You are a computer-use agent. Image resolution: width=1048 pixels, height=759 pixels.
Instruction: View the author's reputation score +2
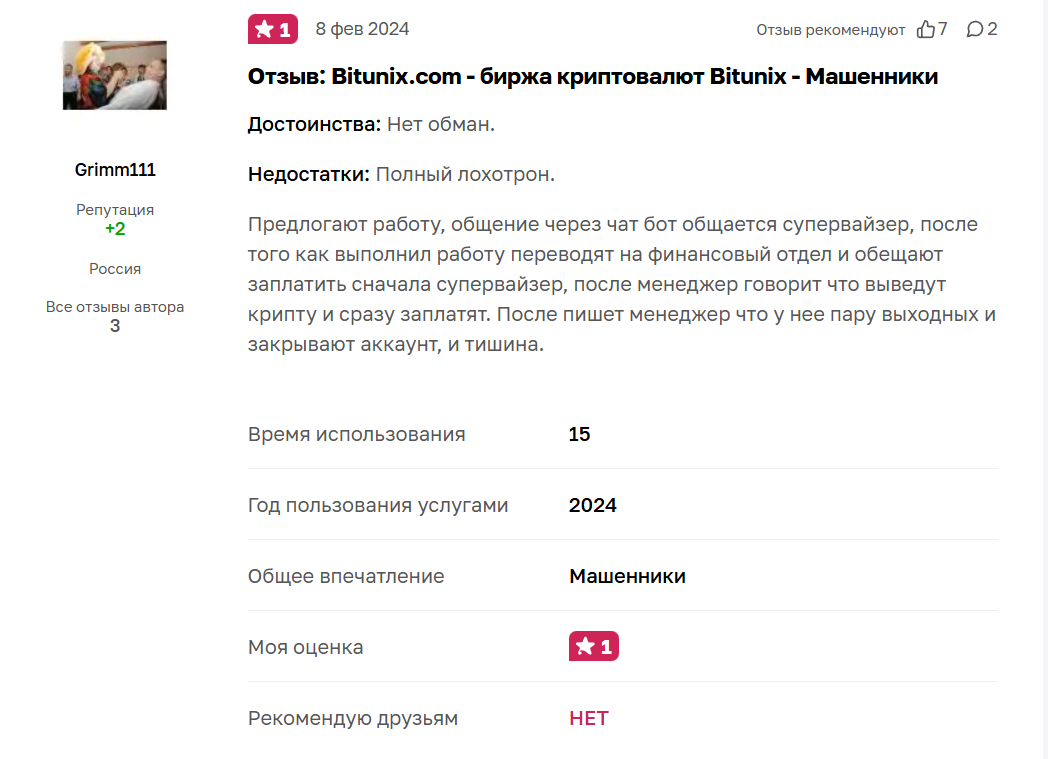(115, 229)
